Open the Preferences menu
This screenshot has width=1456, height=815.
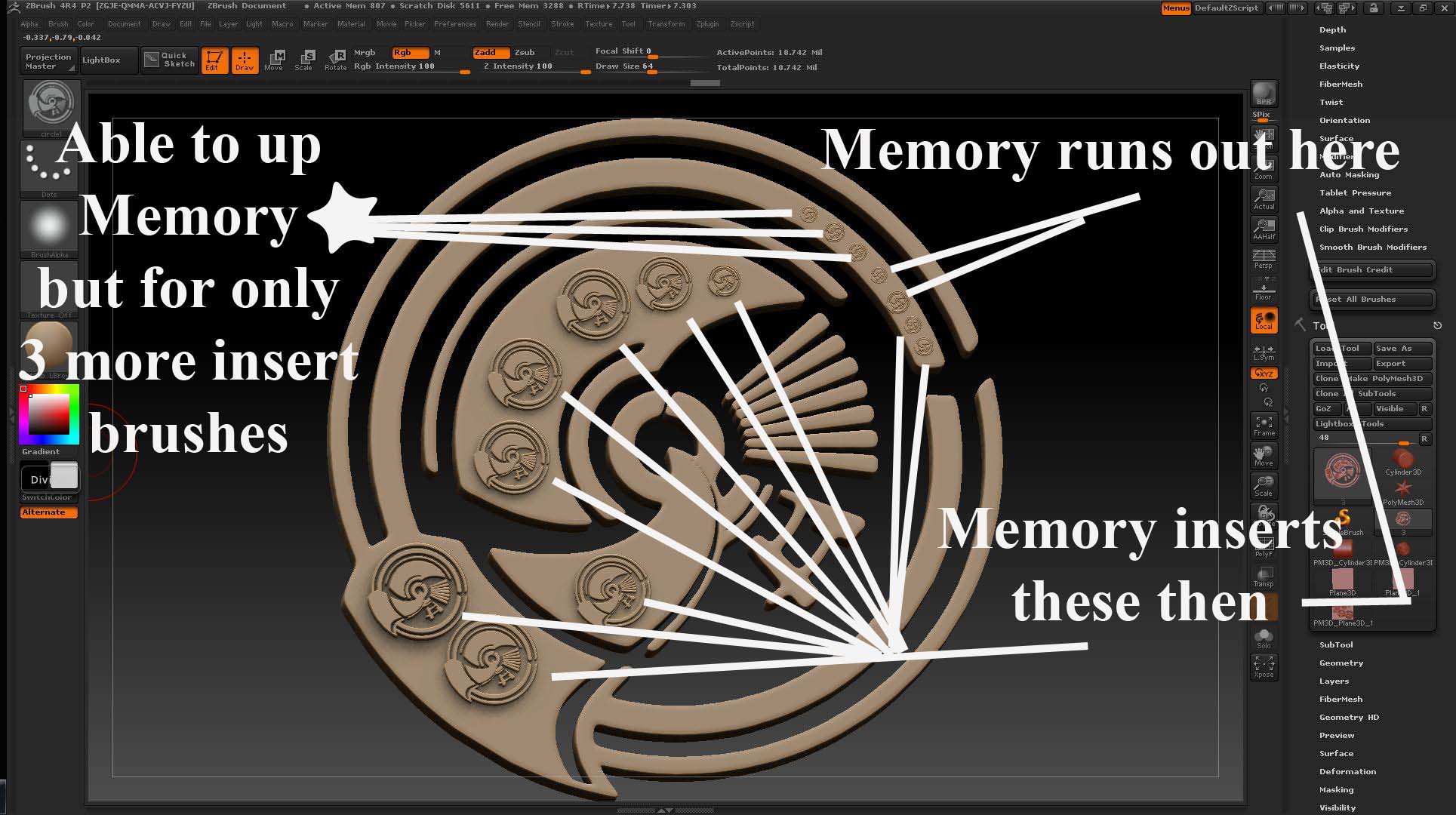click(455, 23)
